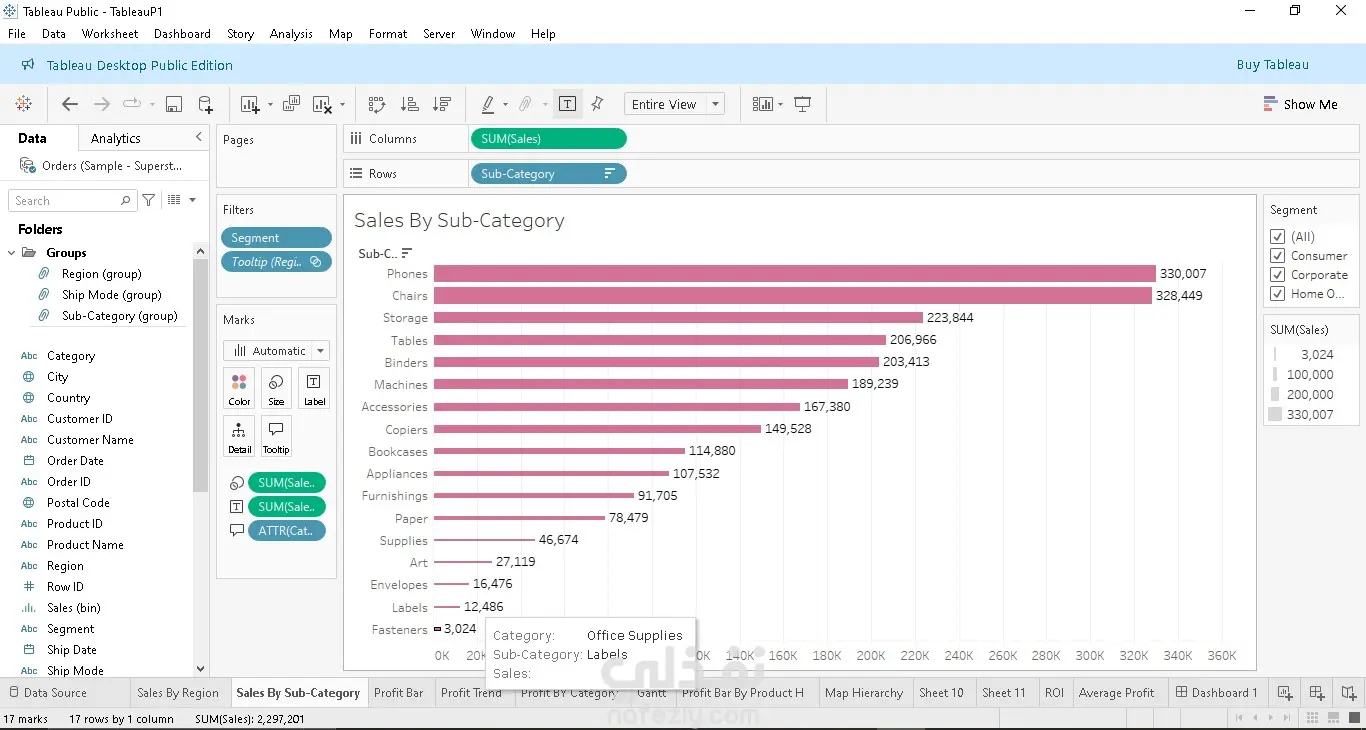1366x730 pixels.
Task: Click the Color marks card
Action: tap(239, 388)
